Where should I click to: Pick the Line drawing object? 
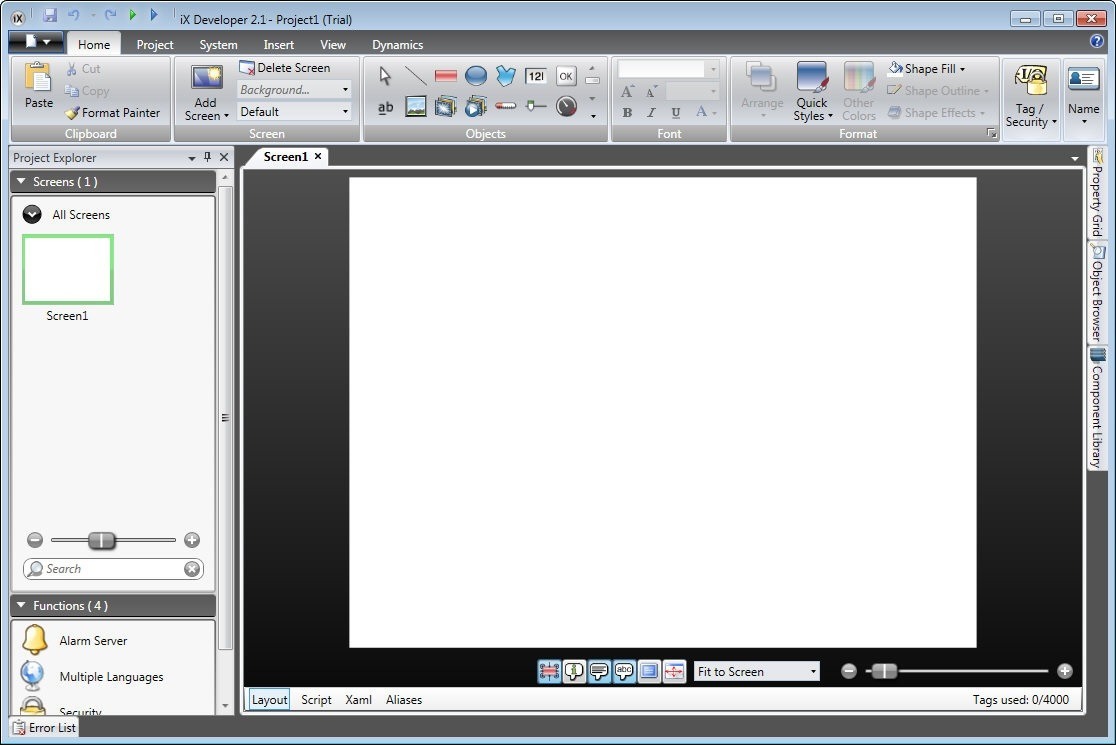(415, 75)
